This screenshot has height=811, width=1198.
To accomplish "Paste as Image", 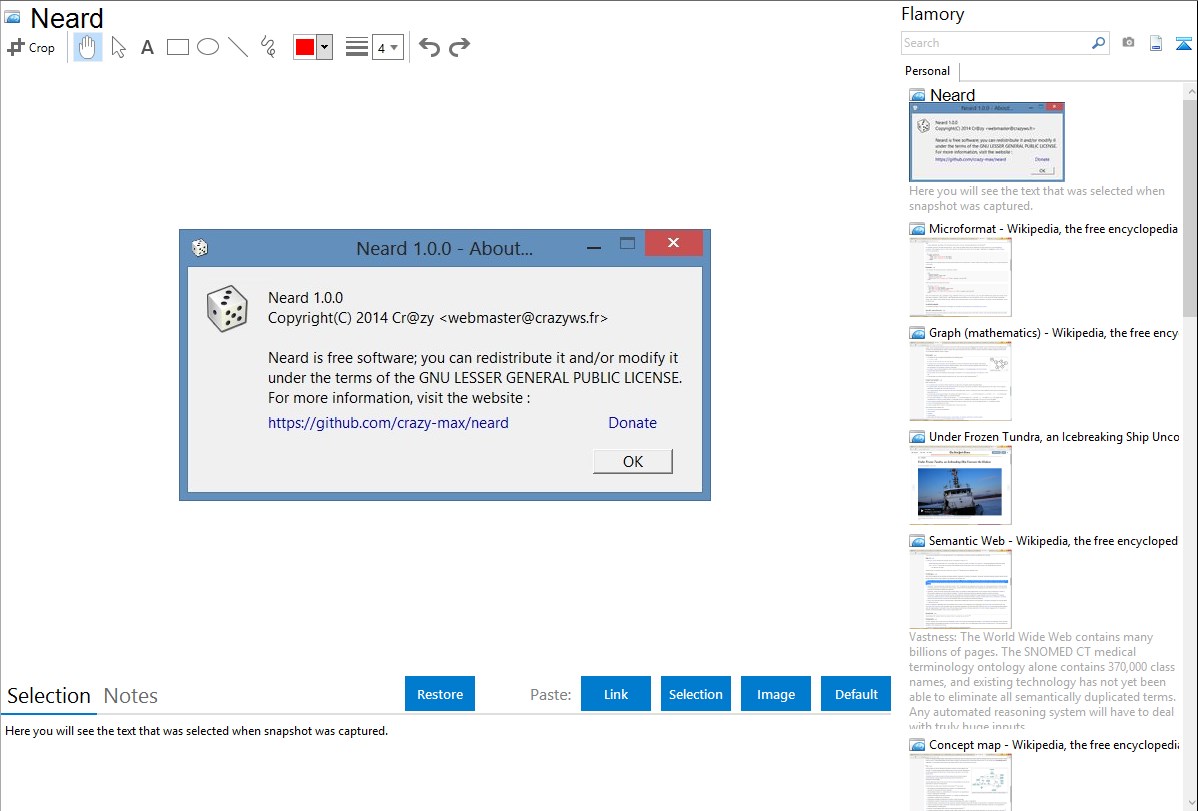I will pyautogui.click(x=775, y=694).
